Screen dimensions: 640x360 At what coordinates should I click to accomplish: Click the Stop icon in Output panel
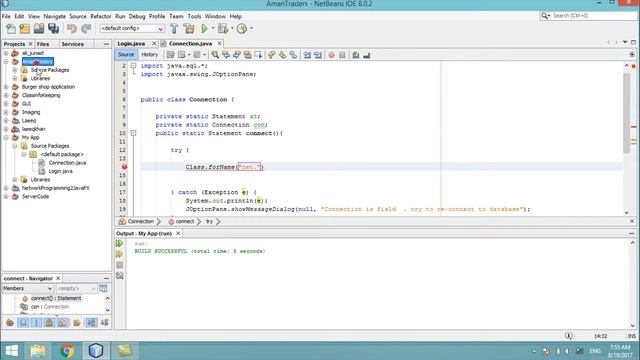point(119,265)
